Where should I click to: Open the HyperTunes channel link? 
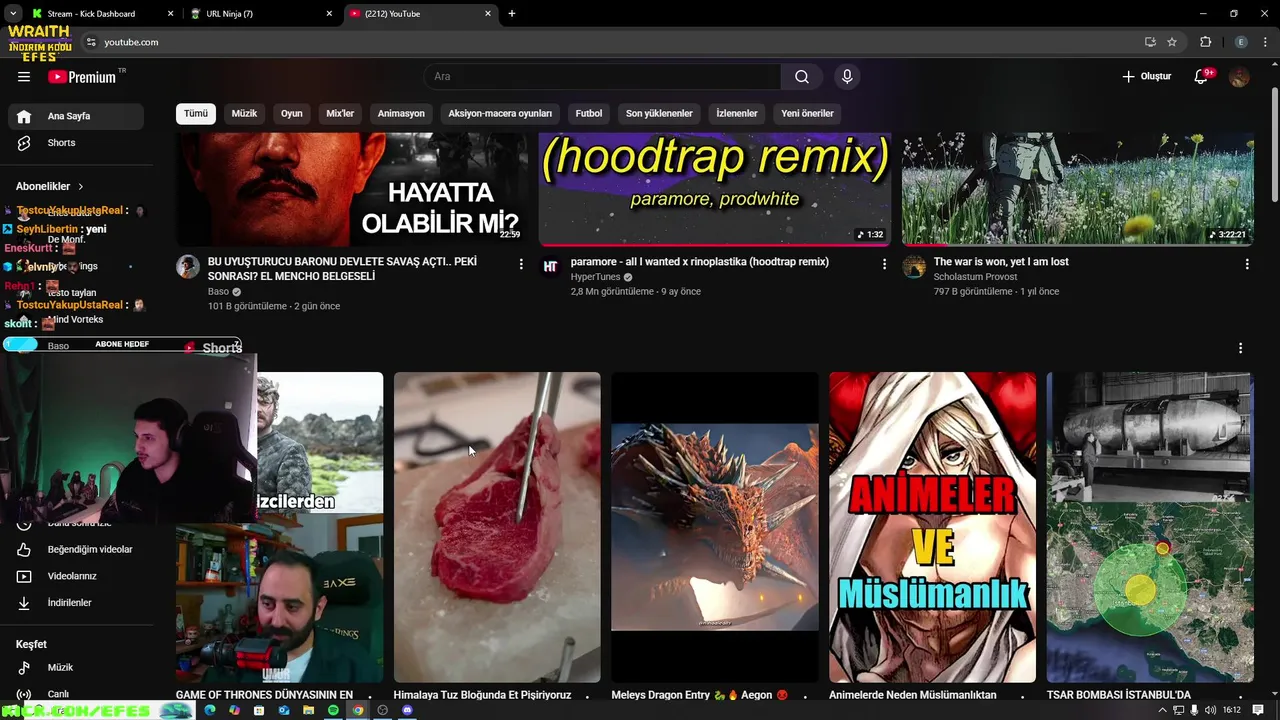[x=596, y=277]
